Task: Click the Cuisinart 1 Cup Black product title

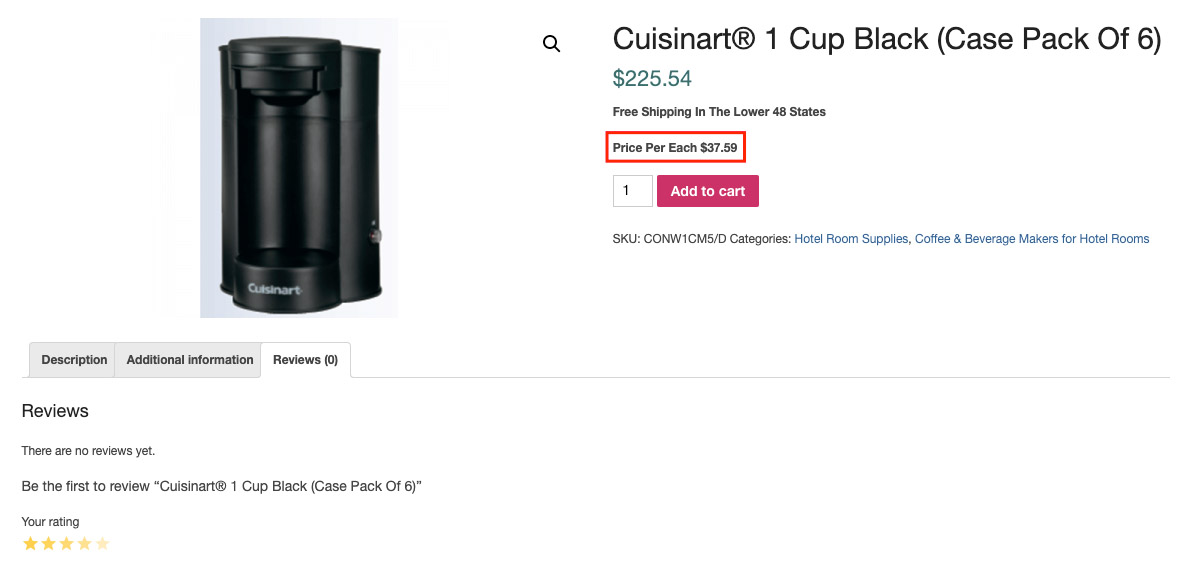Action: point(886,39)
